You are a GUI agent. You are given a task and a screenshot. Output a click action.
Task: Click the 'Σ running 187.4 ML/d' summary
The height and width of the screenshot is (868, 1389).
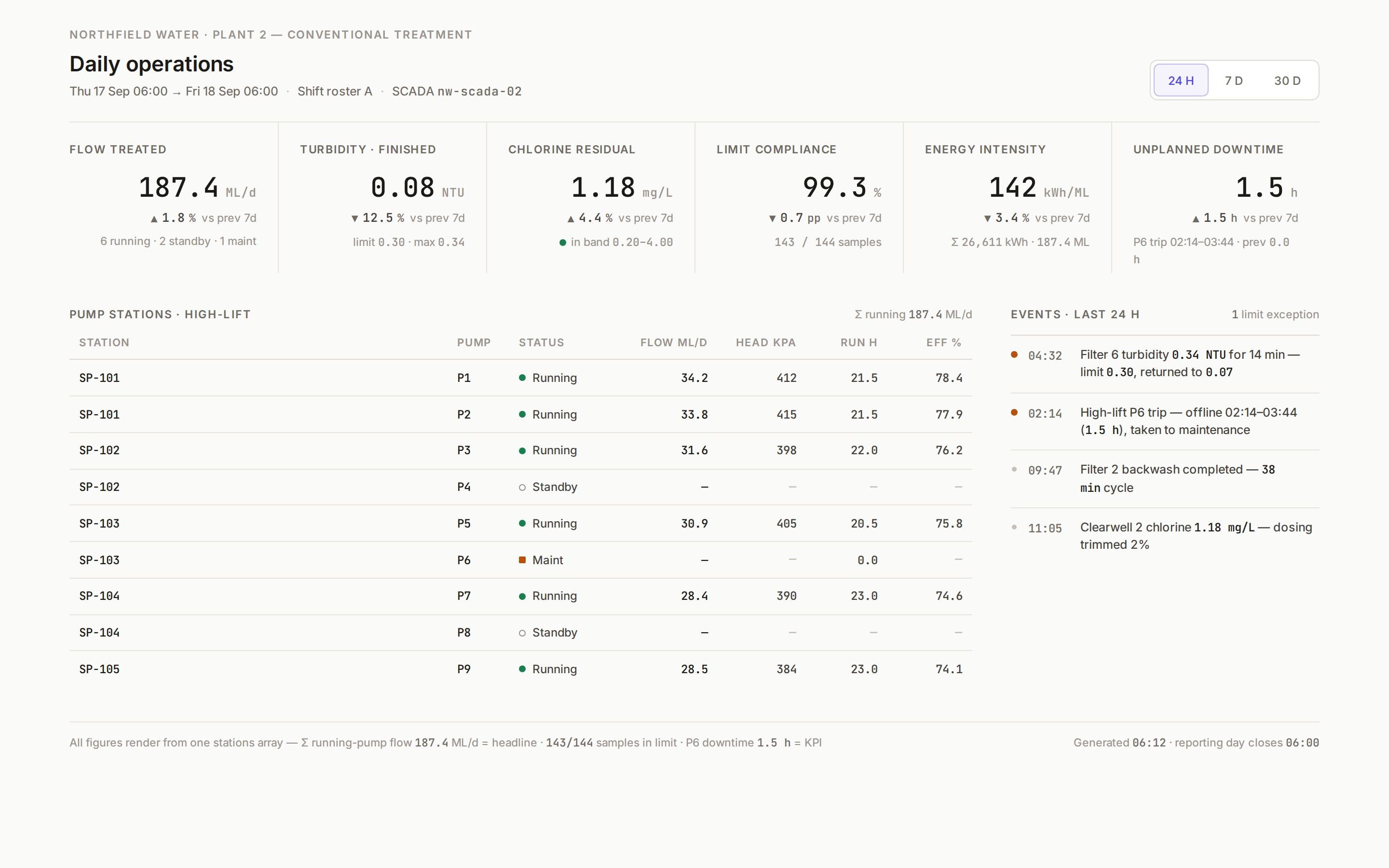tap(913, 314)
